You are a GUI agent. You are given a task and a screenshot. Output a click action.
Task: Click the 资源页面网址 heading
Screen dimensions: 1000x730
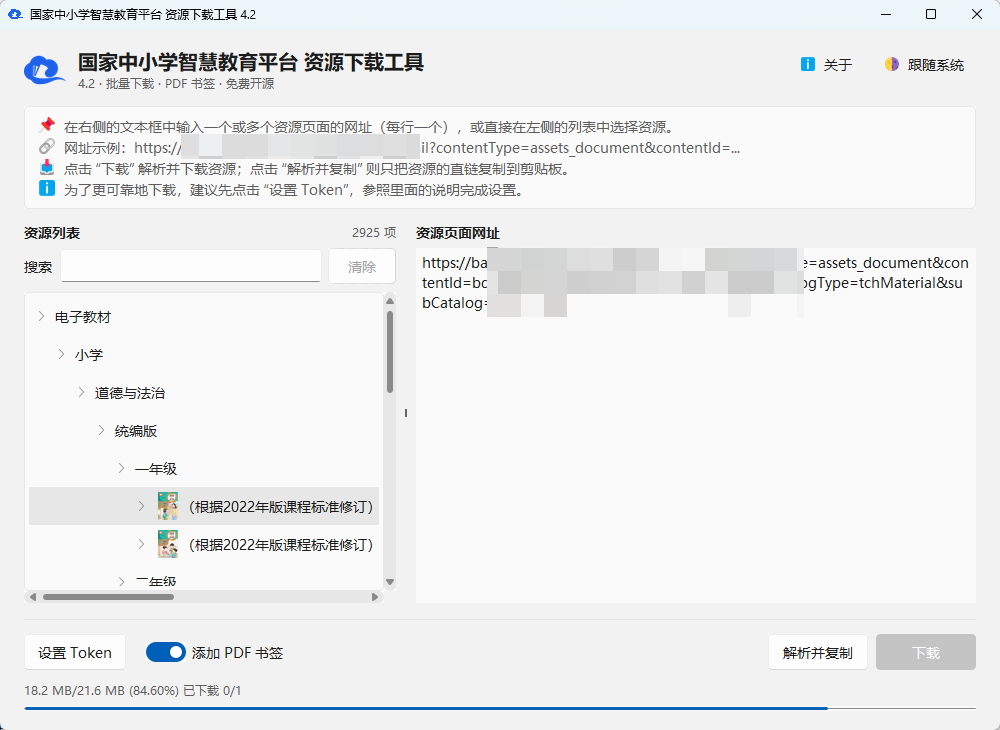tap(458, 233)
